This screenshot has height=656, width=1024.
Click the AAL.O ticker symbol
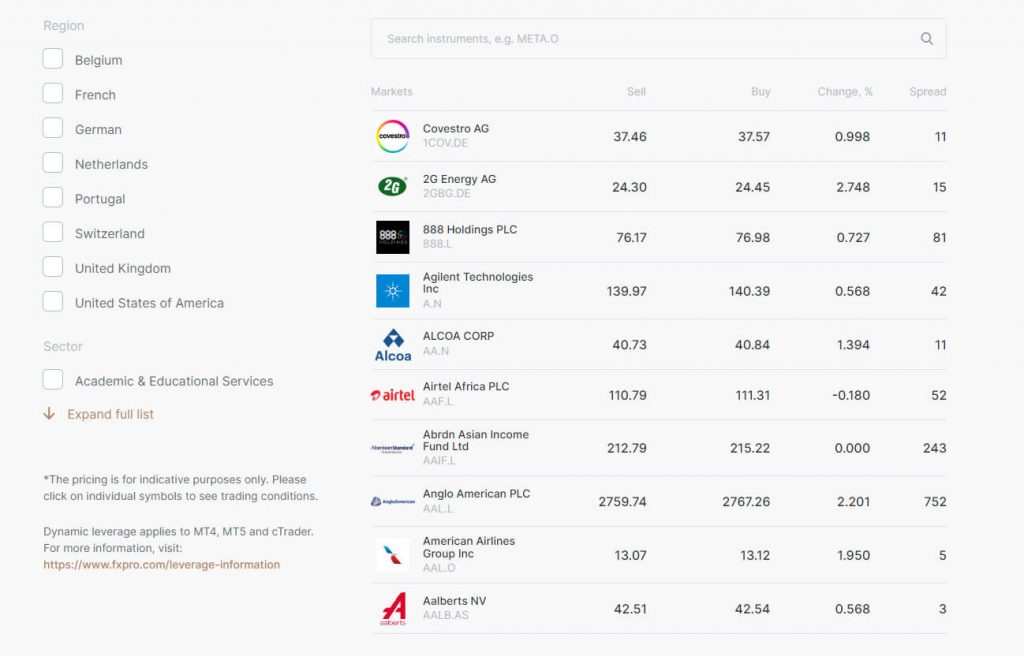tap(439, 568)
